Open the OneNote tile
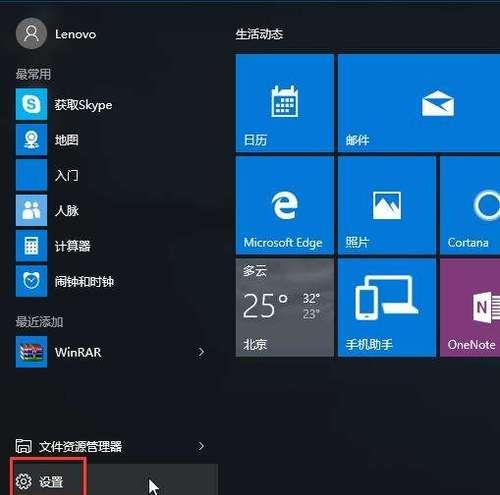Screen dimensions: 500x495 (x=470, y=307)
